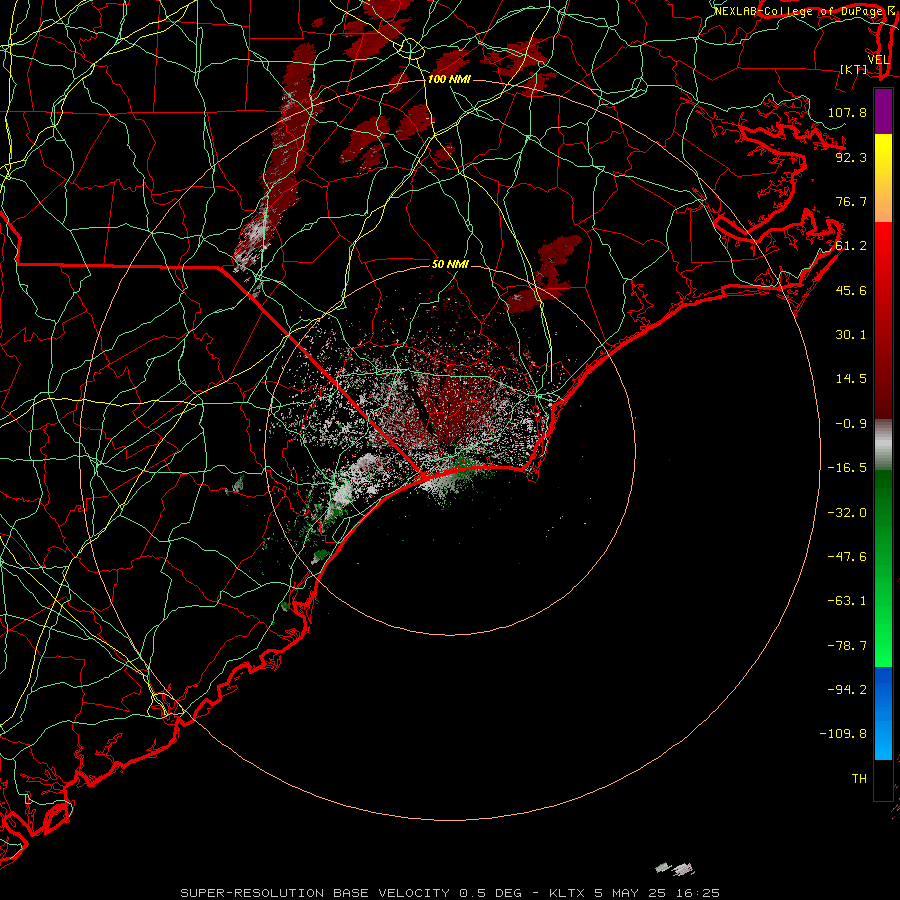Click the -16.5 velocity scale value
Image resolution: width=900 pixels, height=900 pixels.
tap(847, 468)
